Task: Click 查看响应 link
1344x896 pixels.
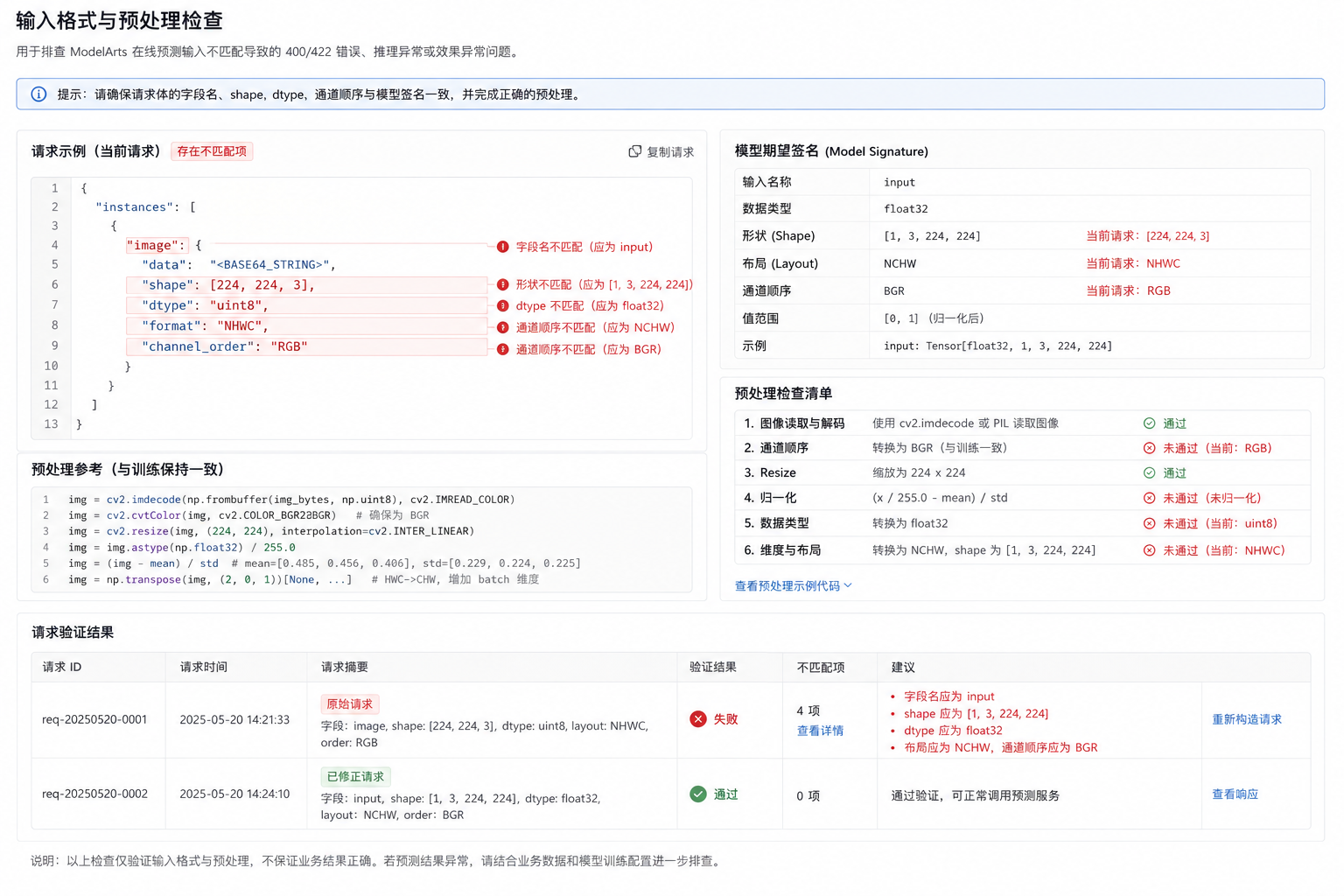Action: [1235, 794]
